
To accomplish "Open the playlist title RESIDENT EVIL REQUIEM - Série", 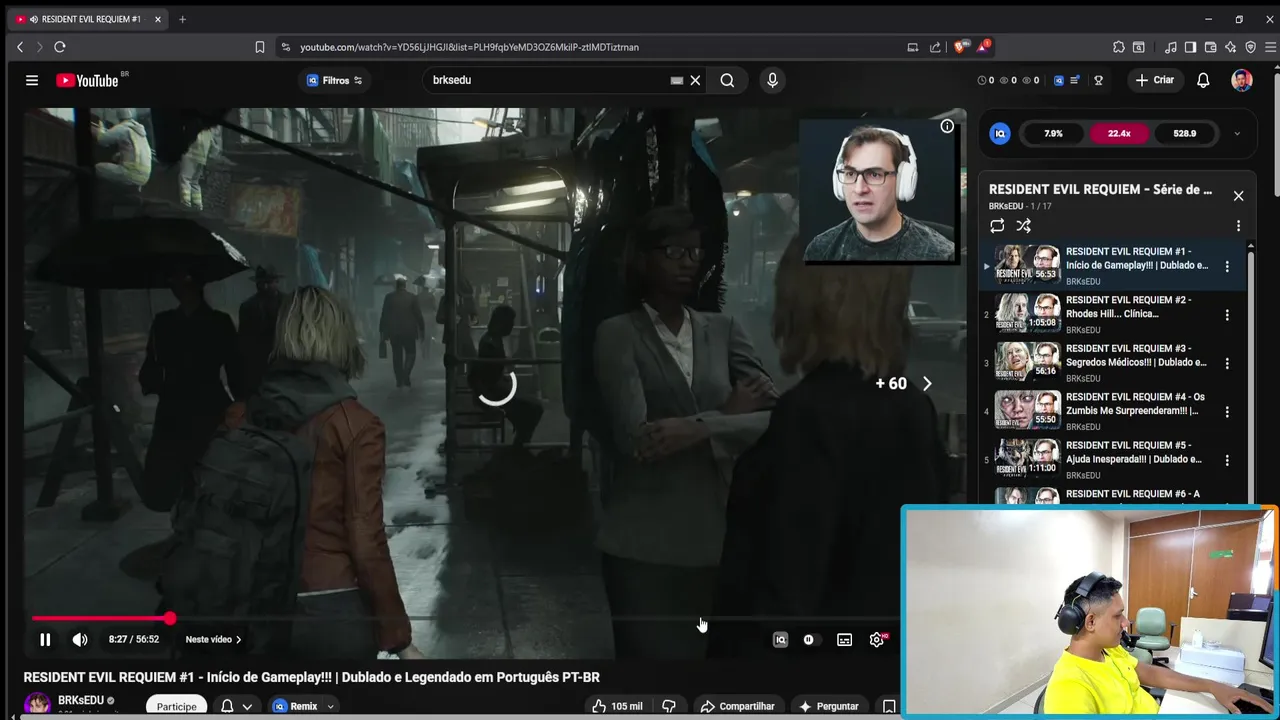I will [x=1100, y=189].
